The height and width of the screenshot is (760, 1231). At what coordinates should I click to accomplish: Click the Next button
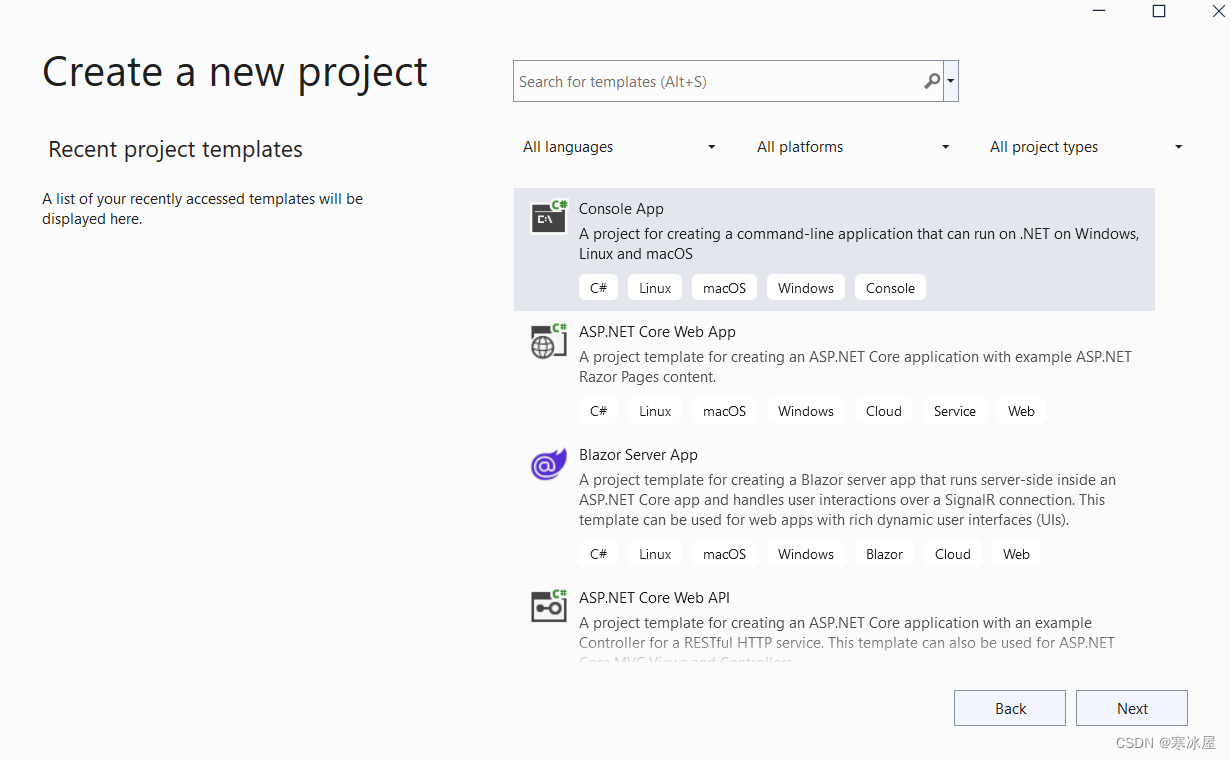pos(1131,707)
